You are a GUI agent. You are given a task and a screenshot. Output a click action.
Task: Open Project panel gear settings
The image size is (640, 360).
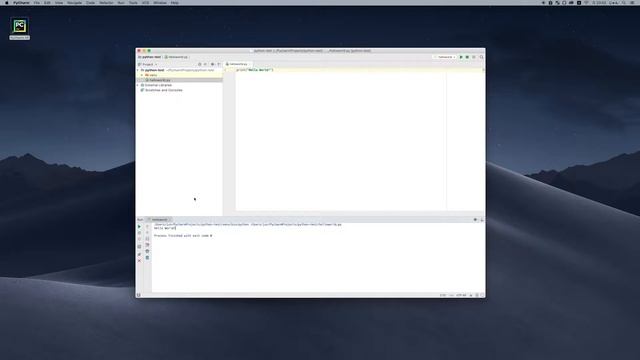[212, 64]
